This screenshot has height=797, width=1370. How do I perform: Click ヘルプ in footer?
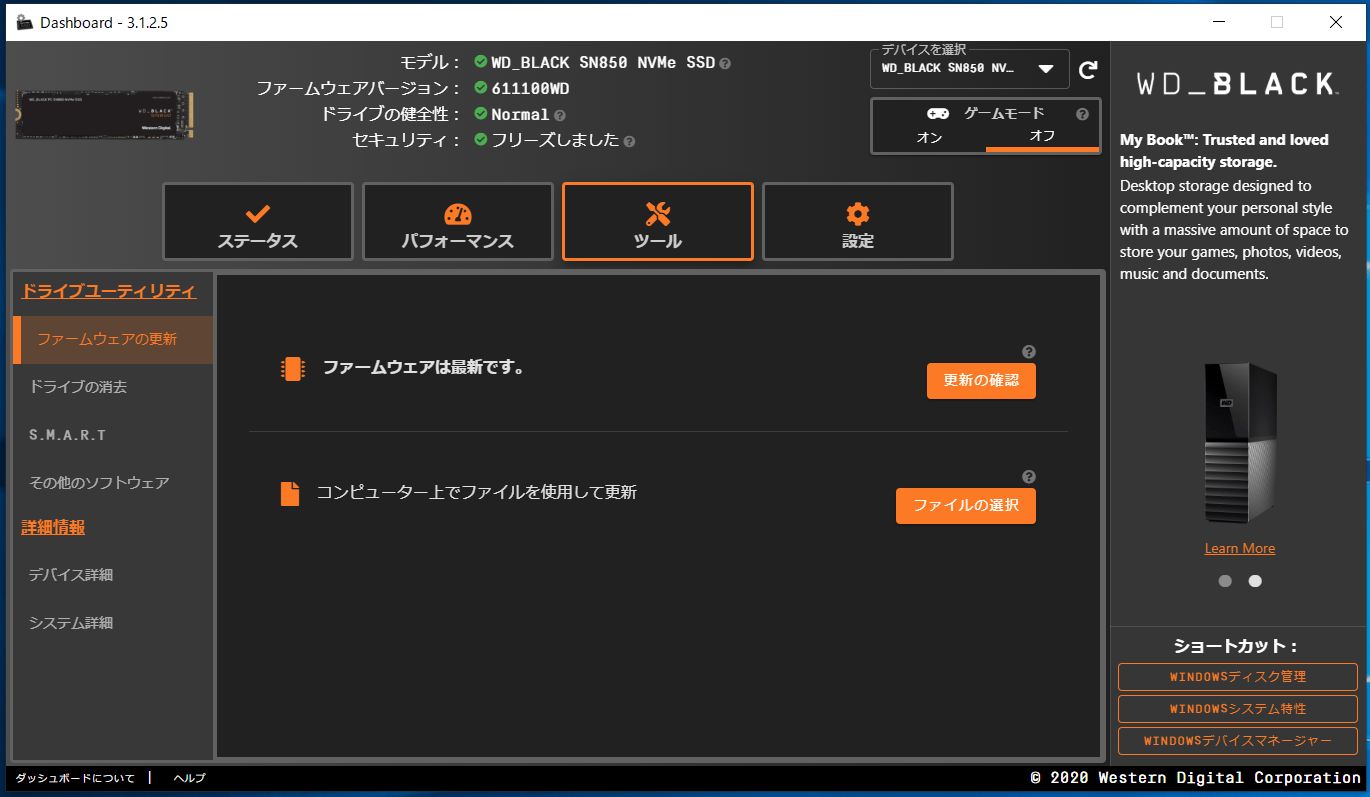coord(189,778)
